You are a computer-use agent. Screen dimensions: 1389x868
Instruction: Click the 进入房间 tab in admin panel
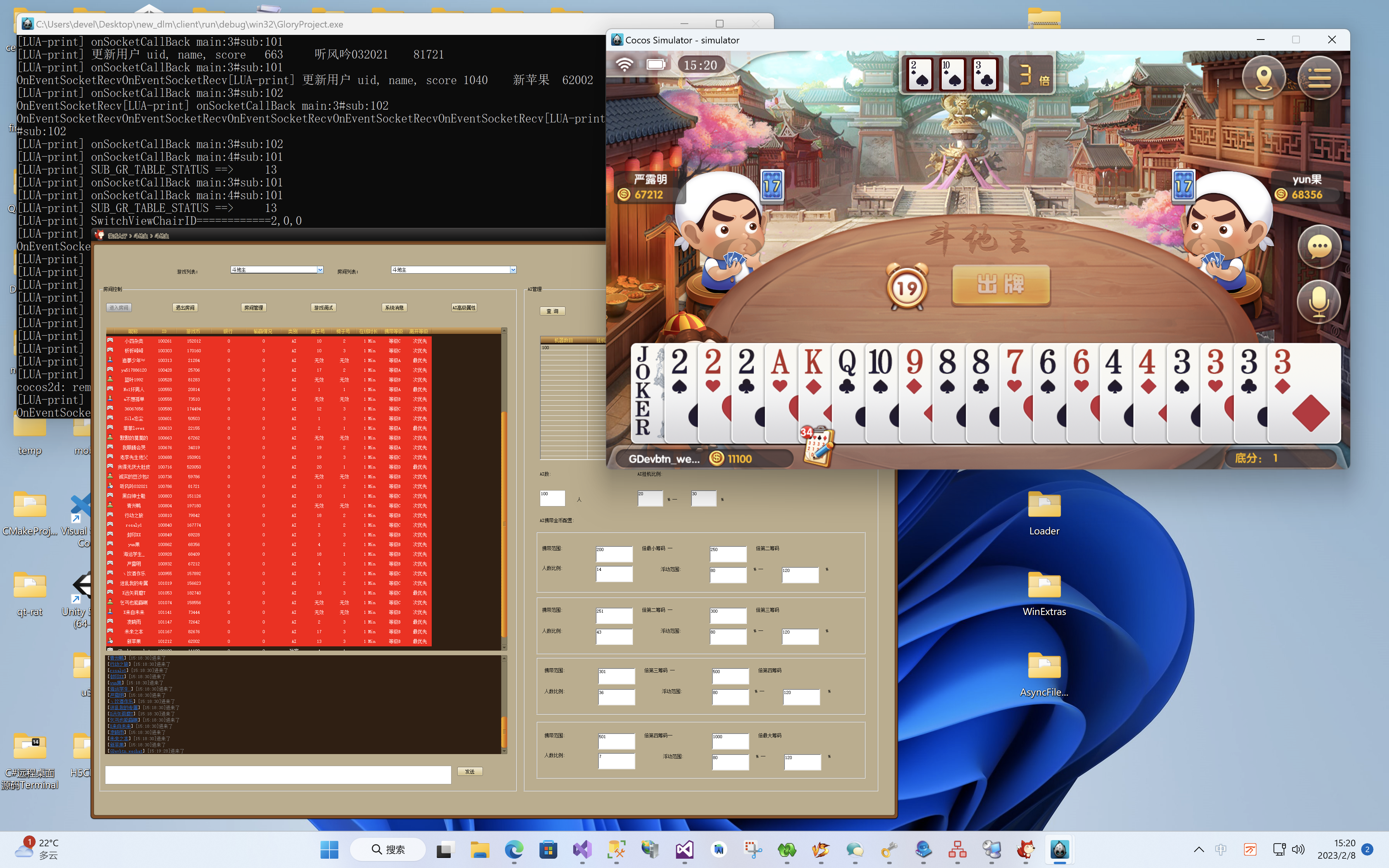(119, 307)
